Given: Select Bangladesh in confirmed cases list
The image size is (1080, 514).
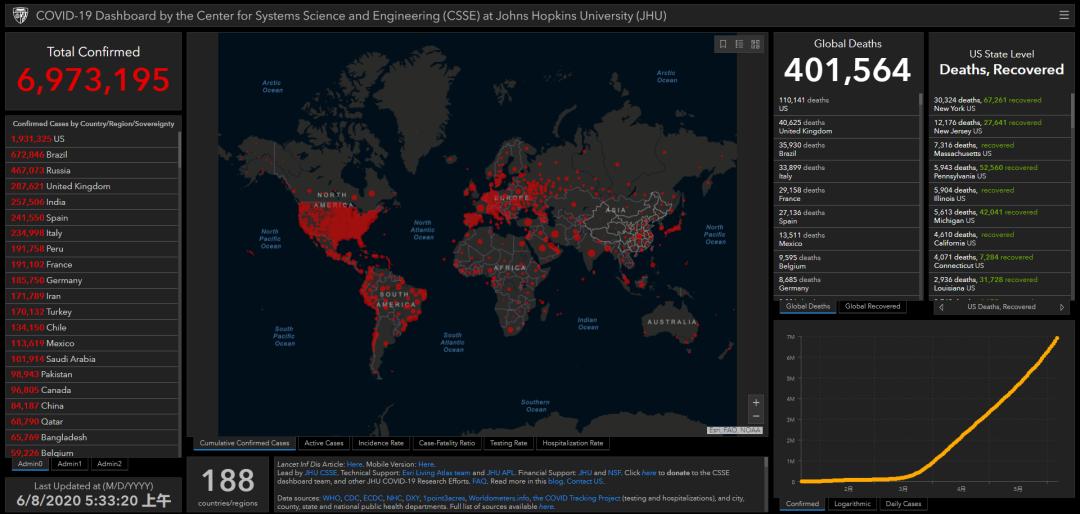Looking at the screenshot, I should 92,438.
